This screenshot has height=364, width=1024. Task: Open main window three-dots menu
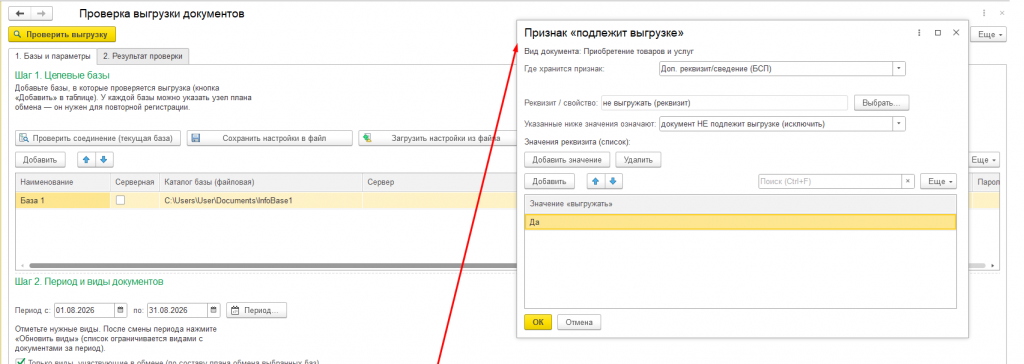[984, 13]
